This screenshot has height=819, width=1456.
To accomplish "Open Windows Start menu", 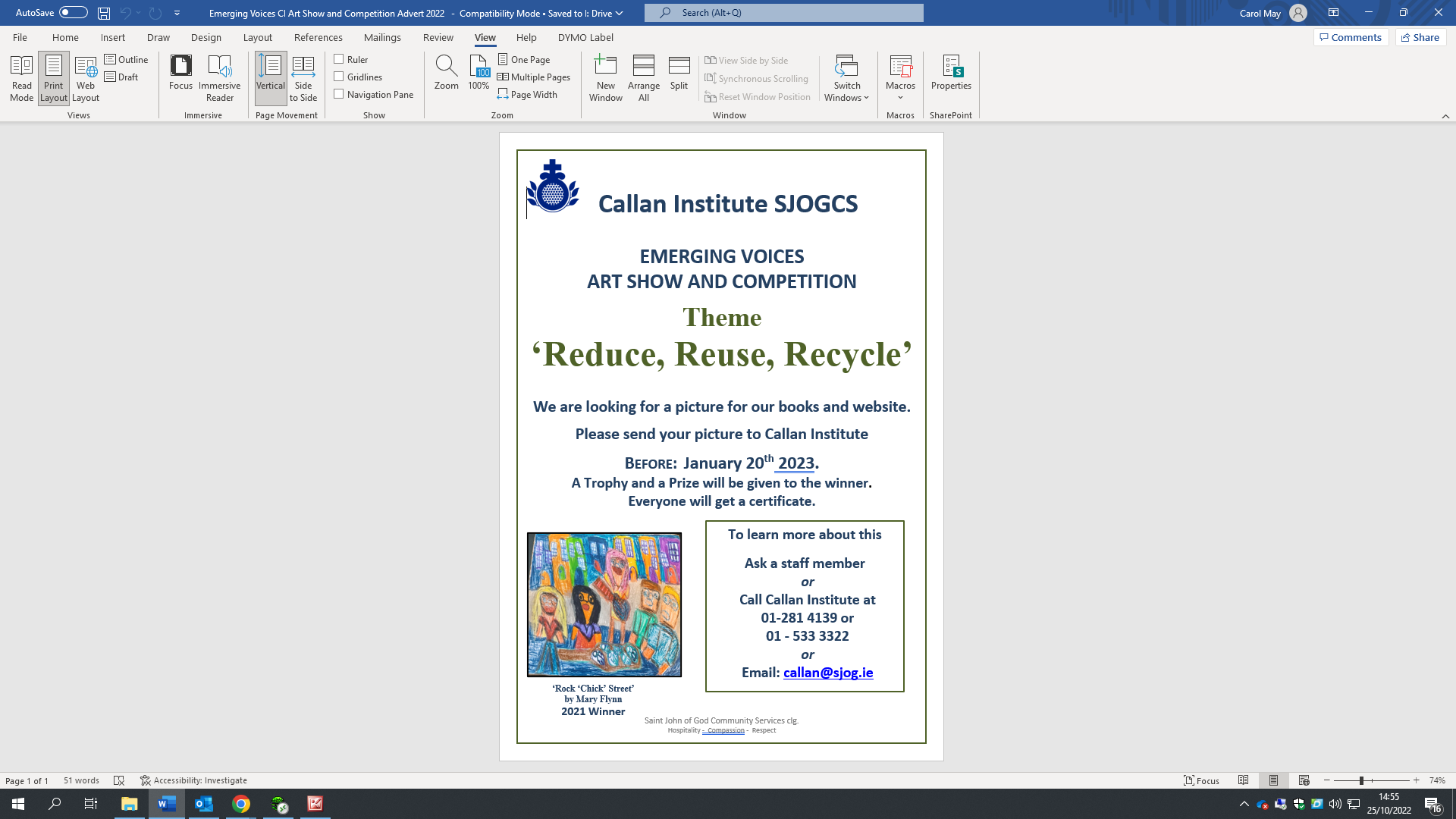I will 18,804.
